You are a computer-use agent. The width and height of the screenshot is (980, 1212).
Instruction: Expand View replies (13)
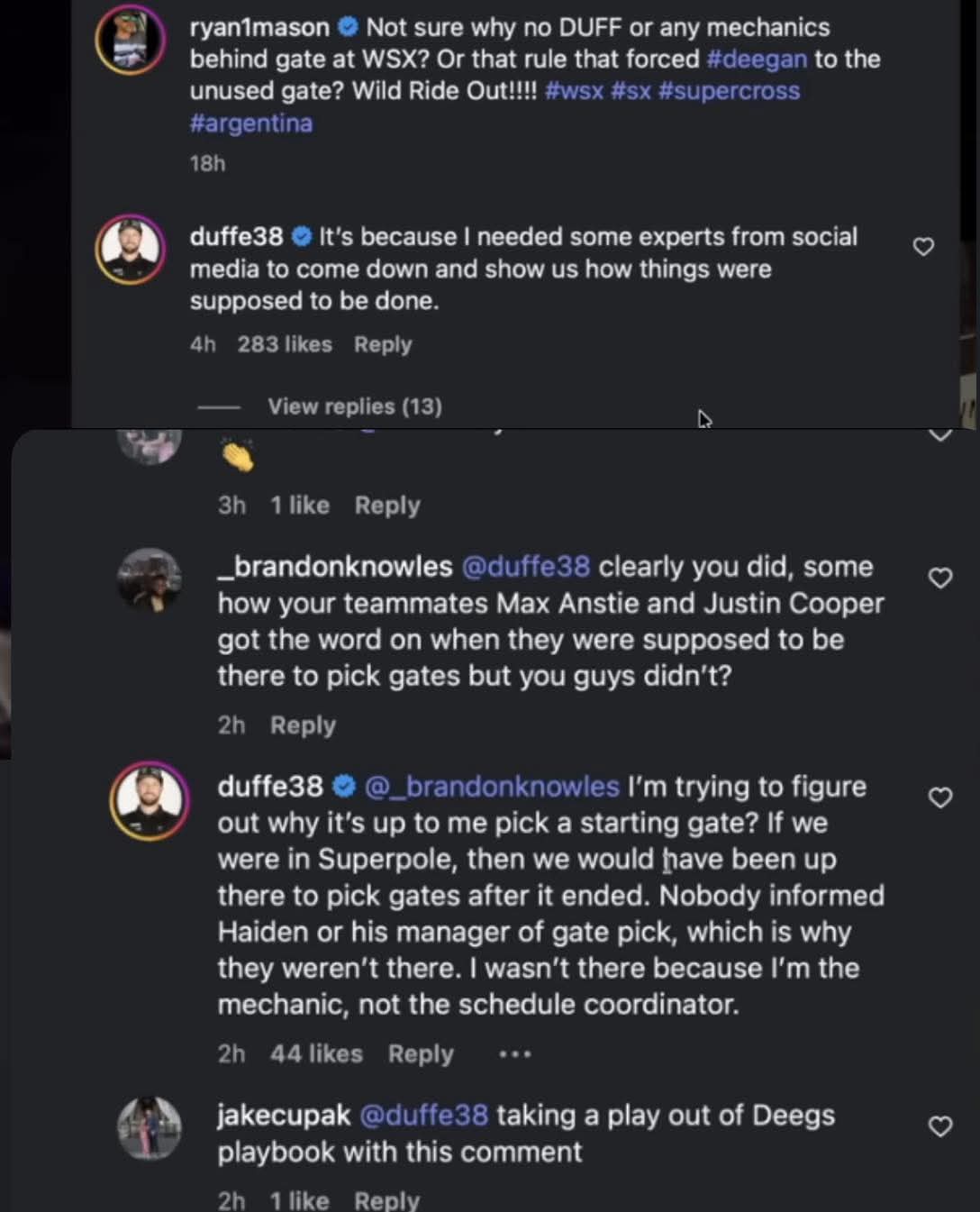354,406
